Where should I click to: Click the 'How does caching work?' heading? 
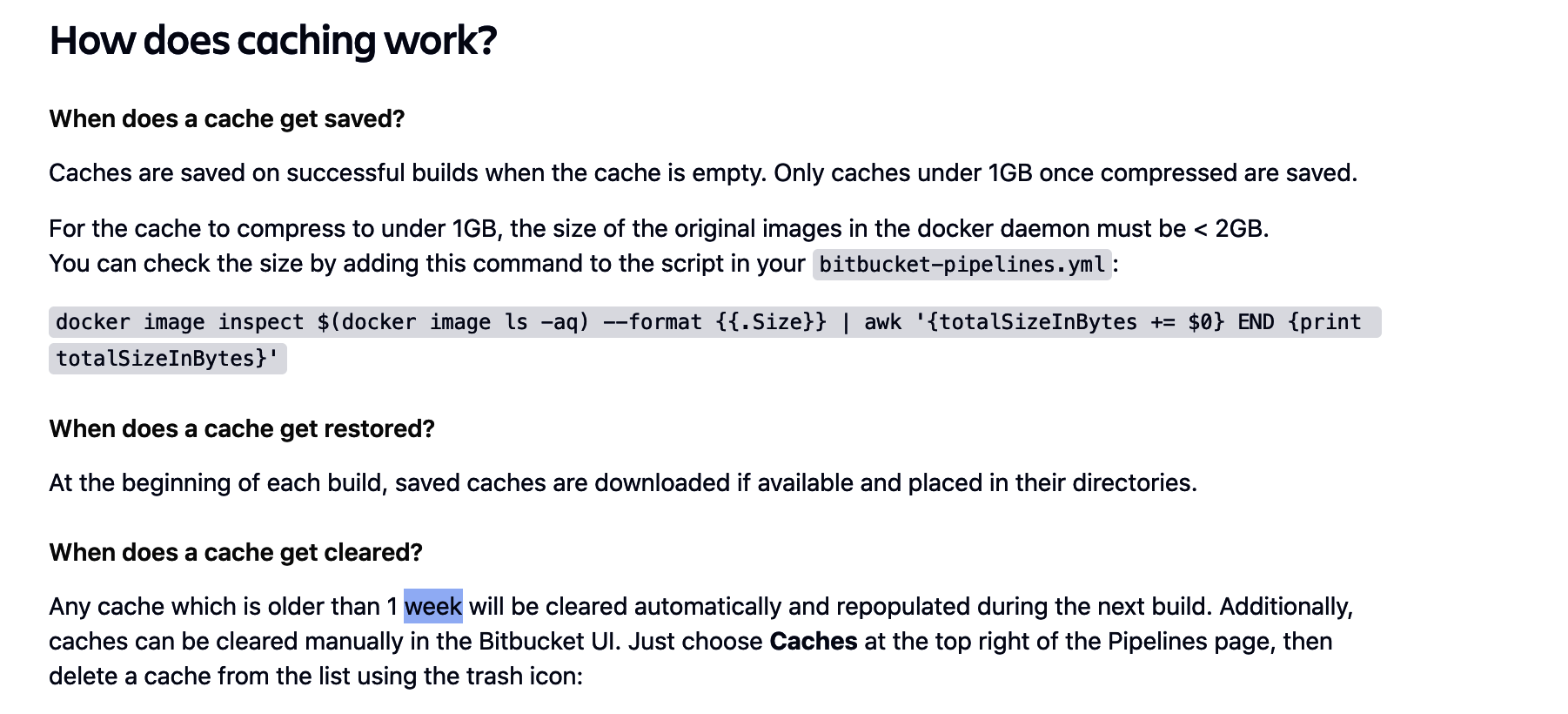(273, 41)
